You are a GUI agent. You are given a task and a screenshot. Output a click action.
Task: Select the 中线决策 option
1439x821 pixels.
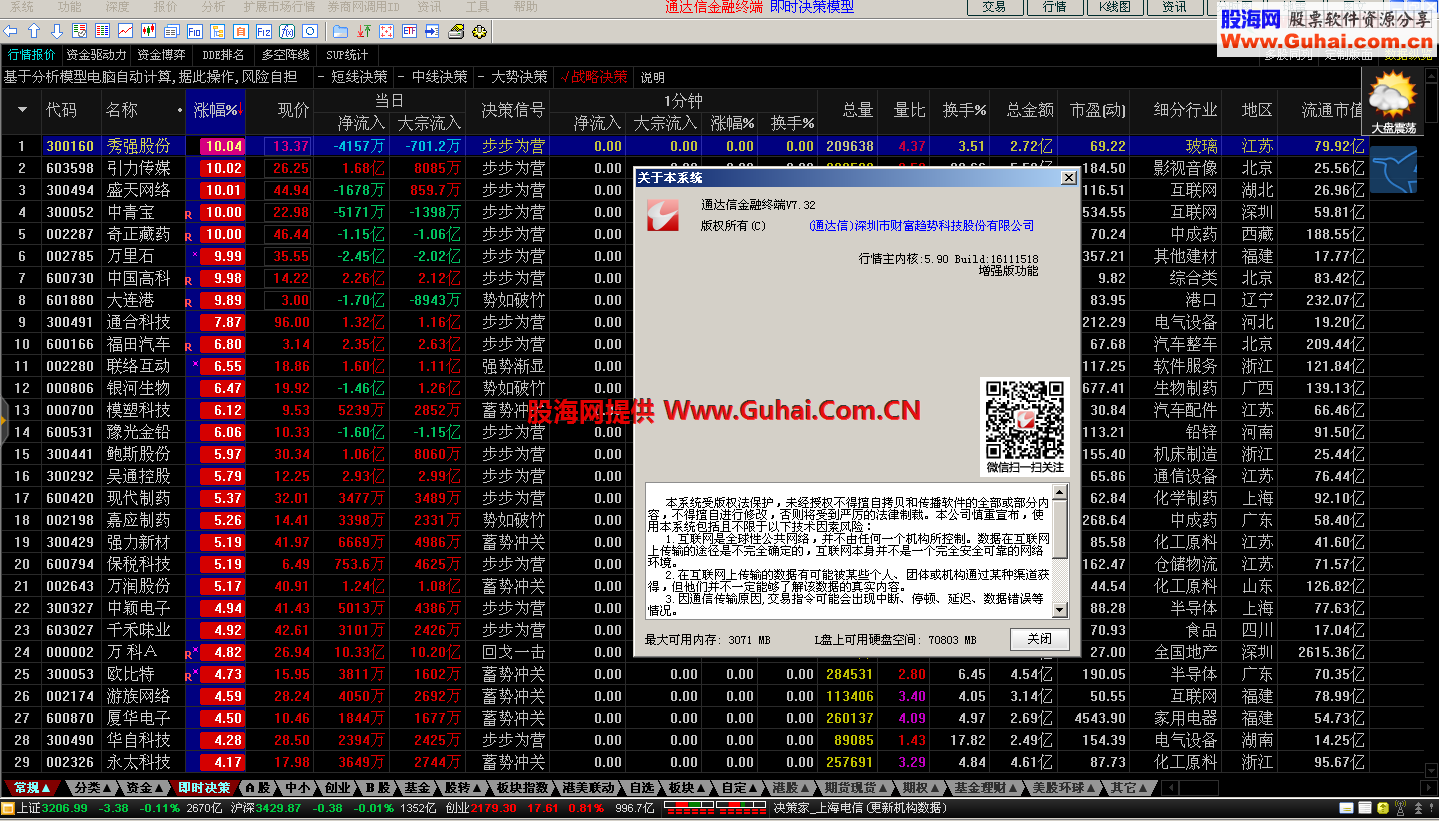432,77
